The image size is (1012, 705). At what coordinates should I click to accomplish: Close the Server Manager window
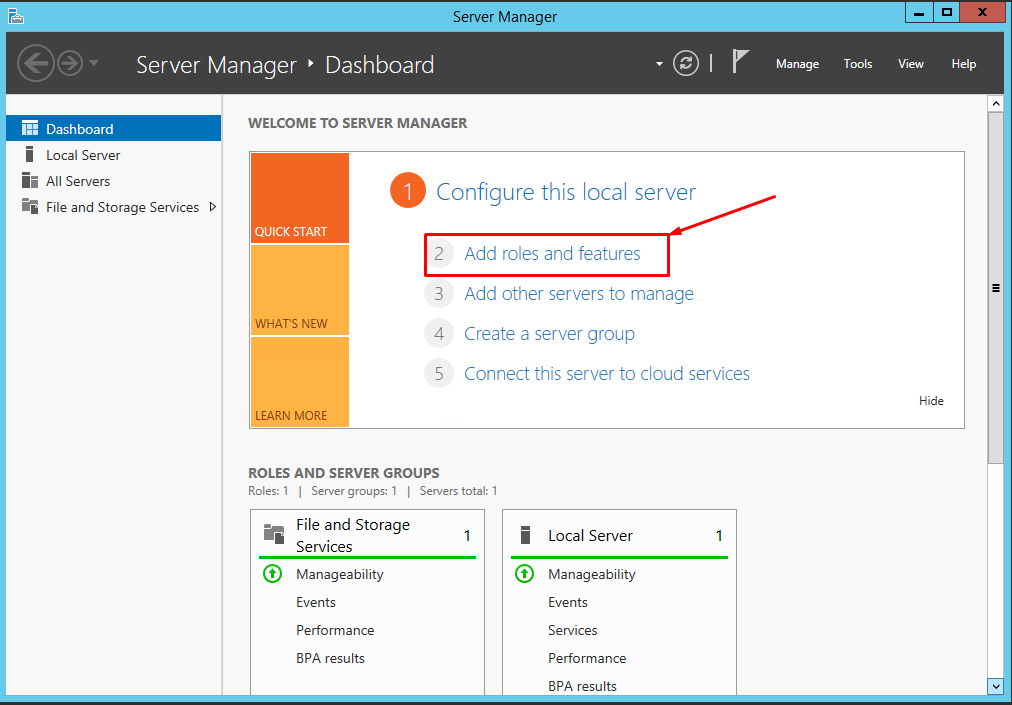pyautogui.click(x=982, y=13)
